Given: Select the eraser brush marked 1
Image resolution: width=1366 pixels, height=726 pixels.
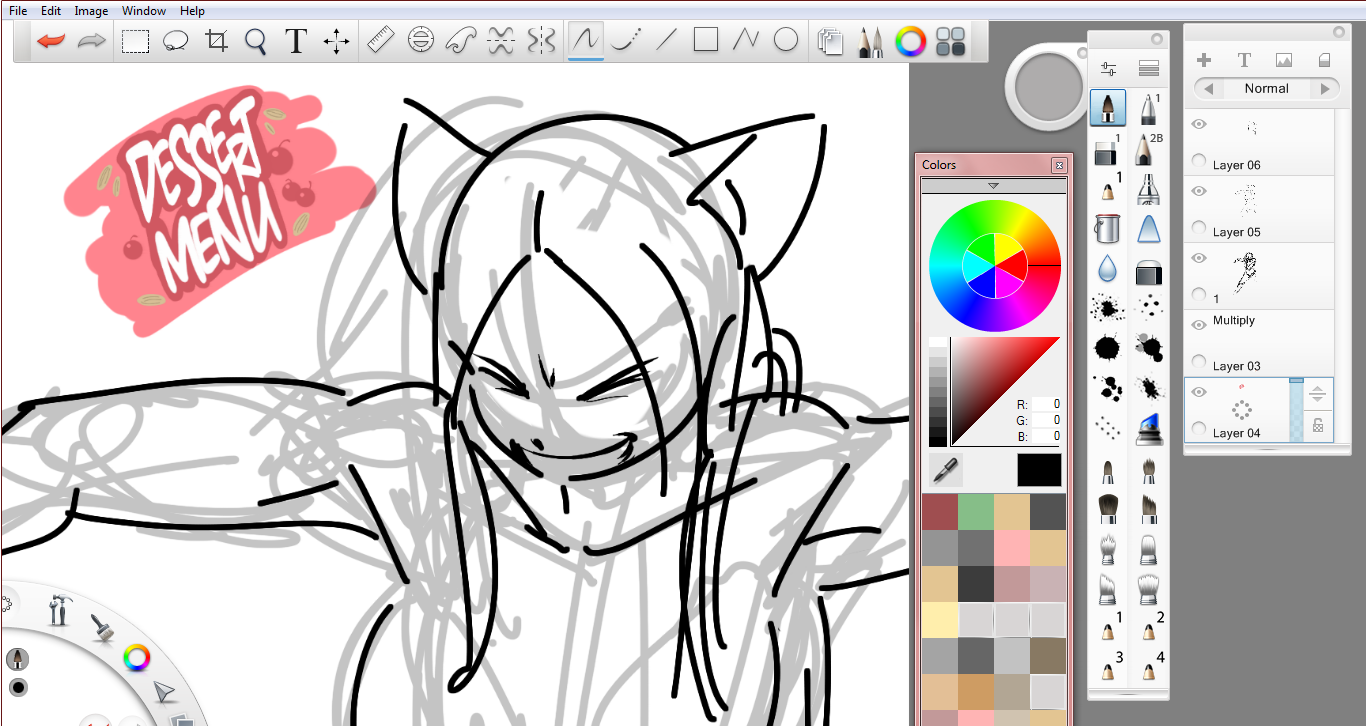Looking at the screenshot, I should (1107, 150).
